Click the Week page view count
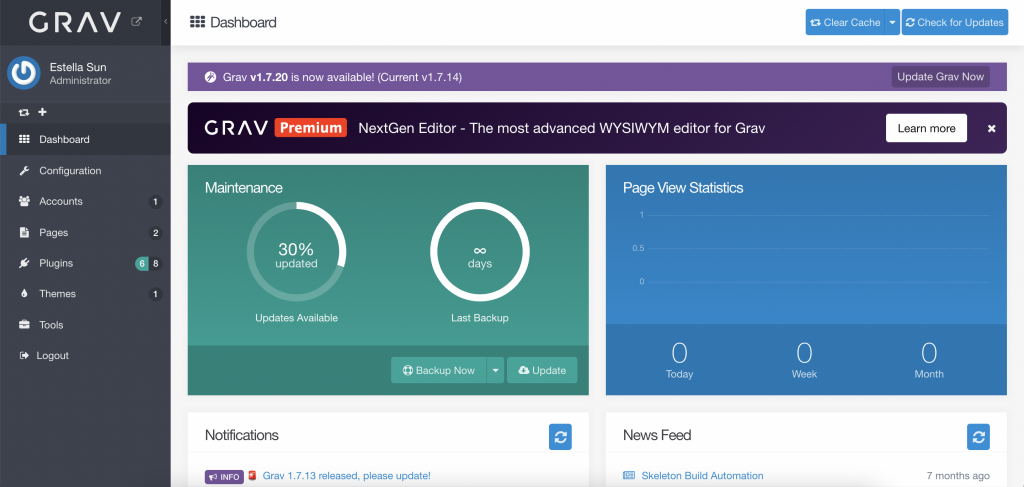The image size is (1024, 487). click(804, 353)
